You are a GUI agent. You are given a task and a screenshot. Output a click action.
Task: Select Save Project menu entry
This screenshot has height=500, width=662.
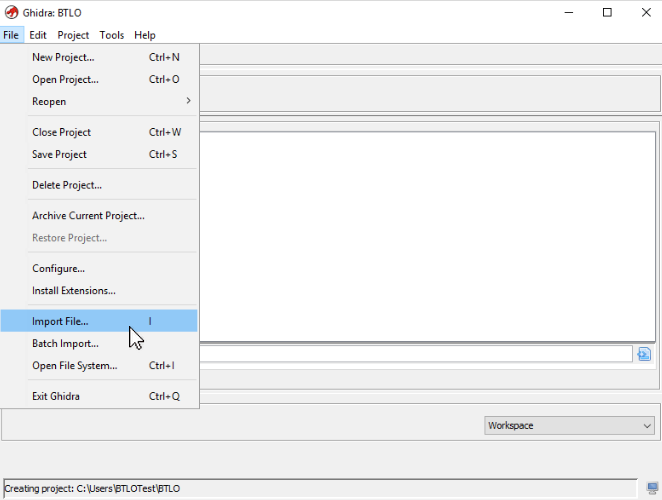click(x=99, y=154)
